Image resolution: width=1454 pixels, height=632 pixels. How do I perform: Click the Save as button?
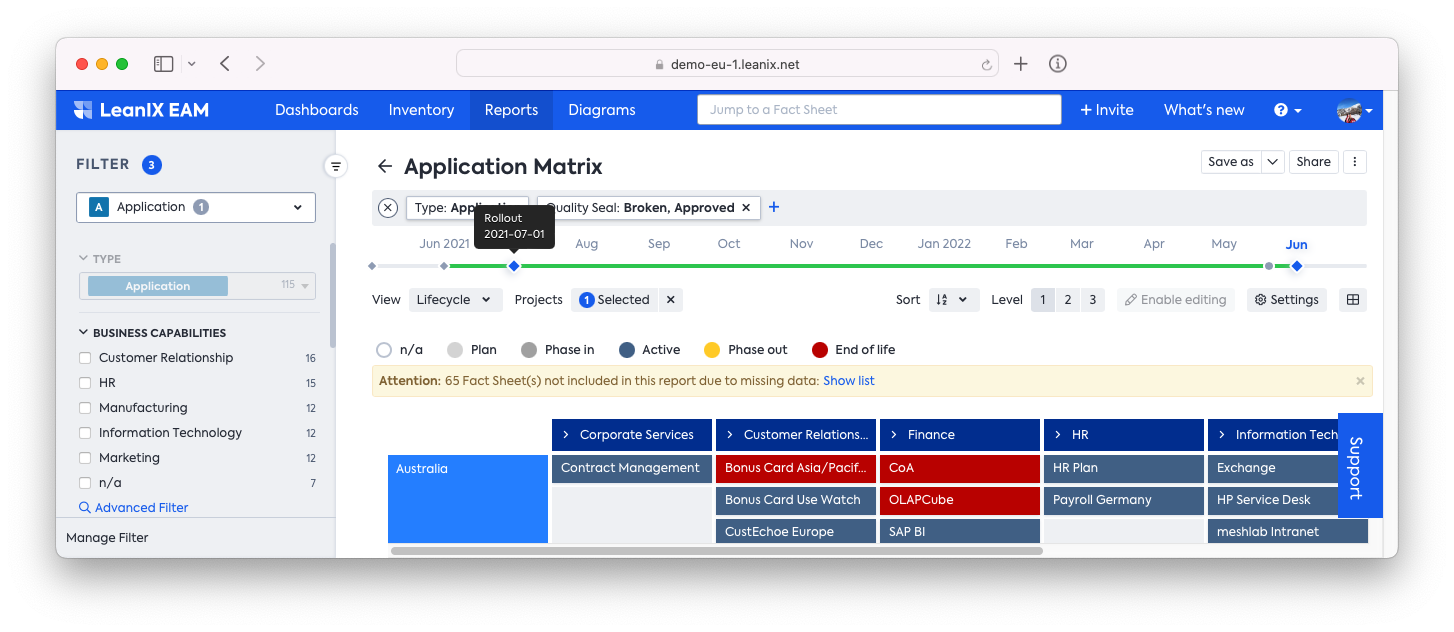pyautogui.click(x=1231, y=162)
